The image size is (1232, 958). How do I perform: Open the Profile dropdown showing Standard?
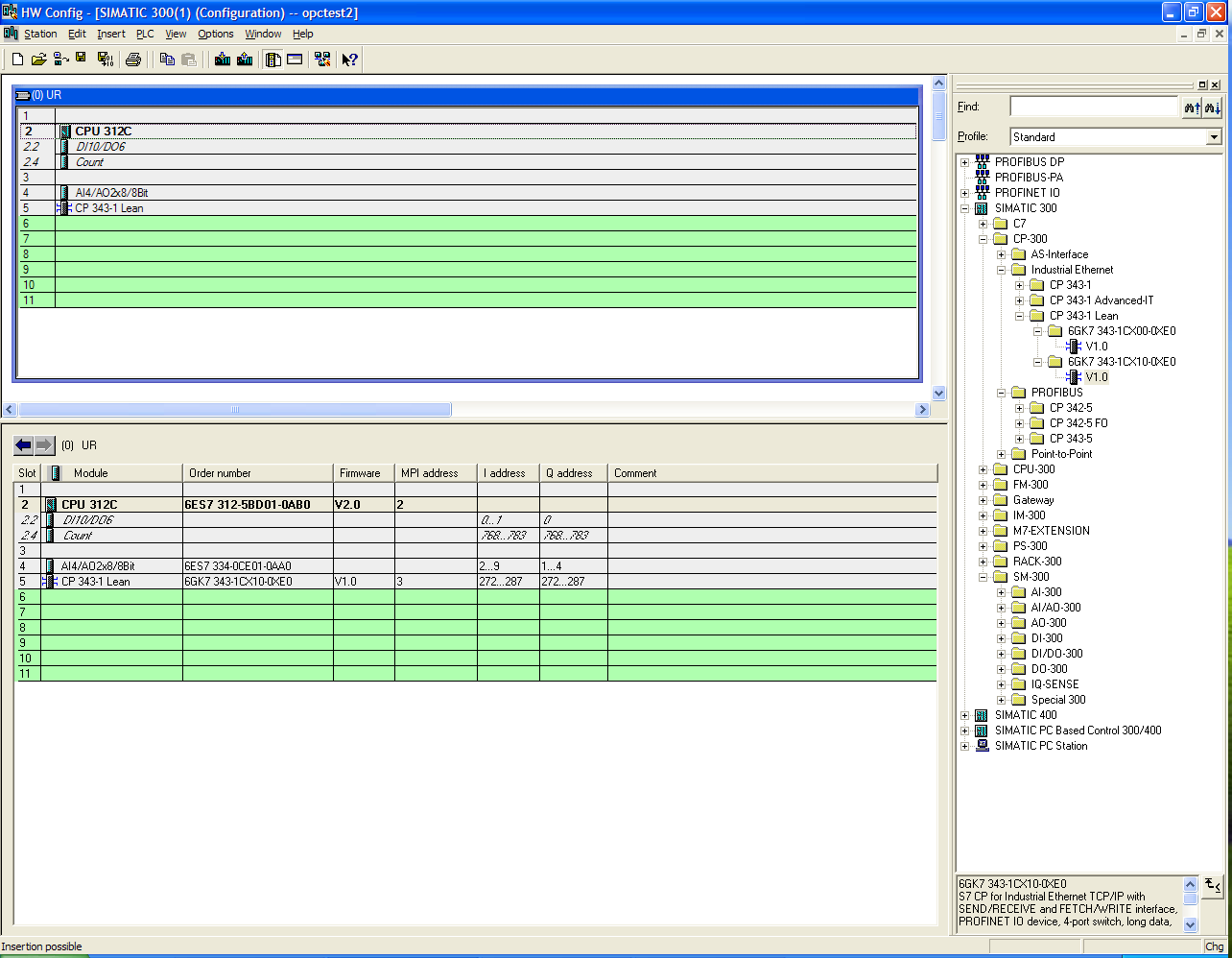click(x=1214, y=137)
